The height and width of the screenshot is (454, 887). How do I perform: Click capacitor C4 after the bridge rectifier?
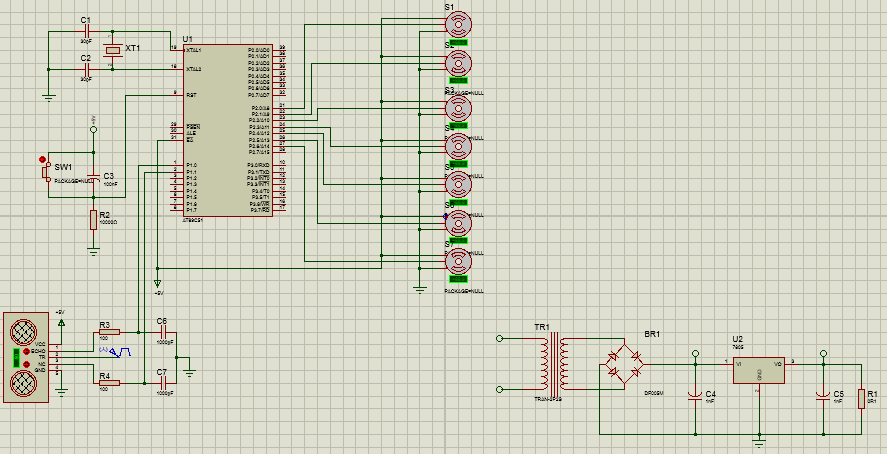click(695, 397)
